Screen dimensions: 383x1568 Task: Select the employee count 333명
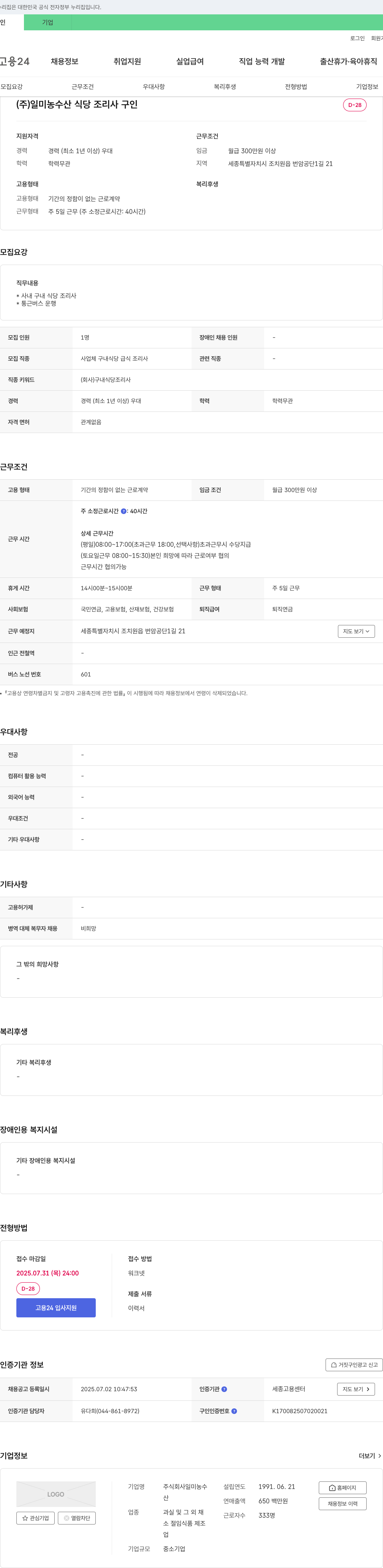coord(267,1516)
